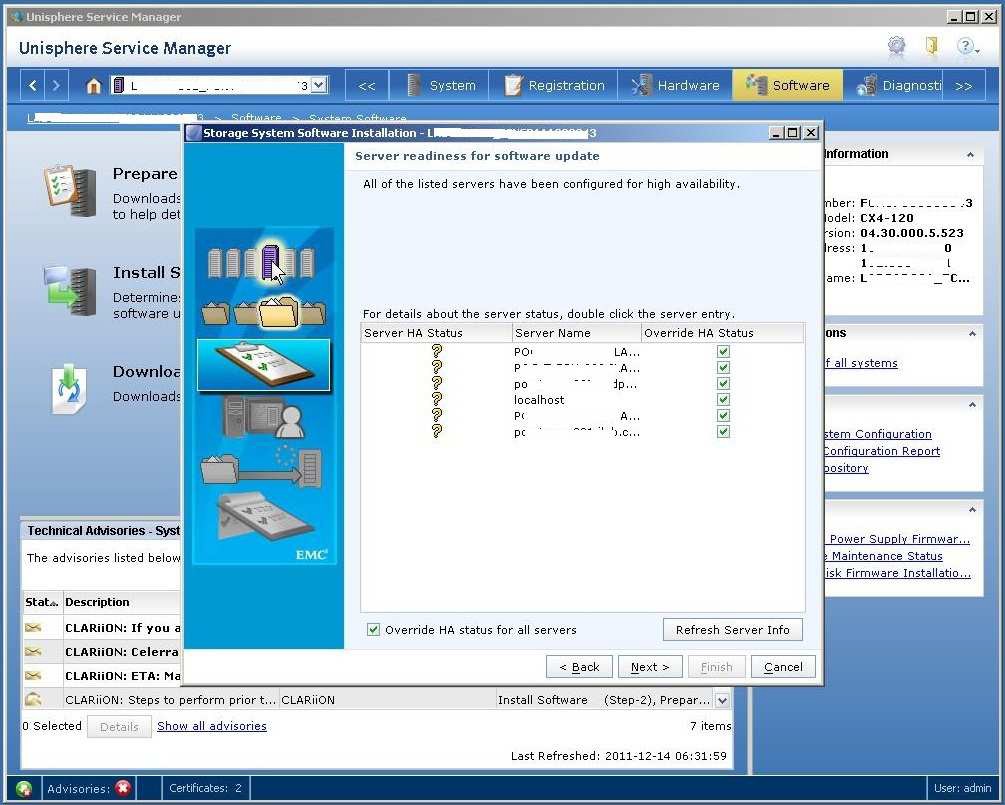Switch to the Software tab
This screenshot has width=1005, height=805.
(x=788, y=85)
